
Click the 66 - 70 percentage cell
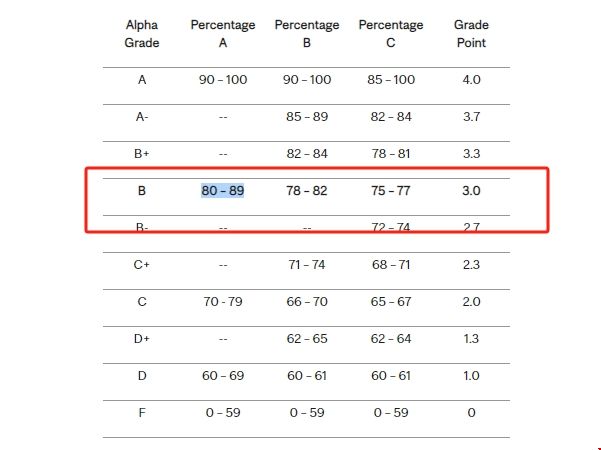306,302
